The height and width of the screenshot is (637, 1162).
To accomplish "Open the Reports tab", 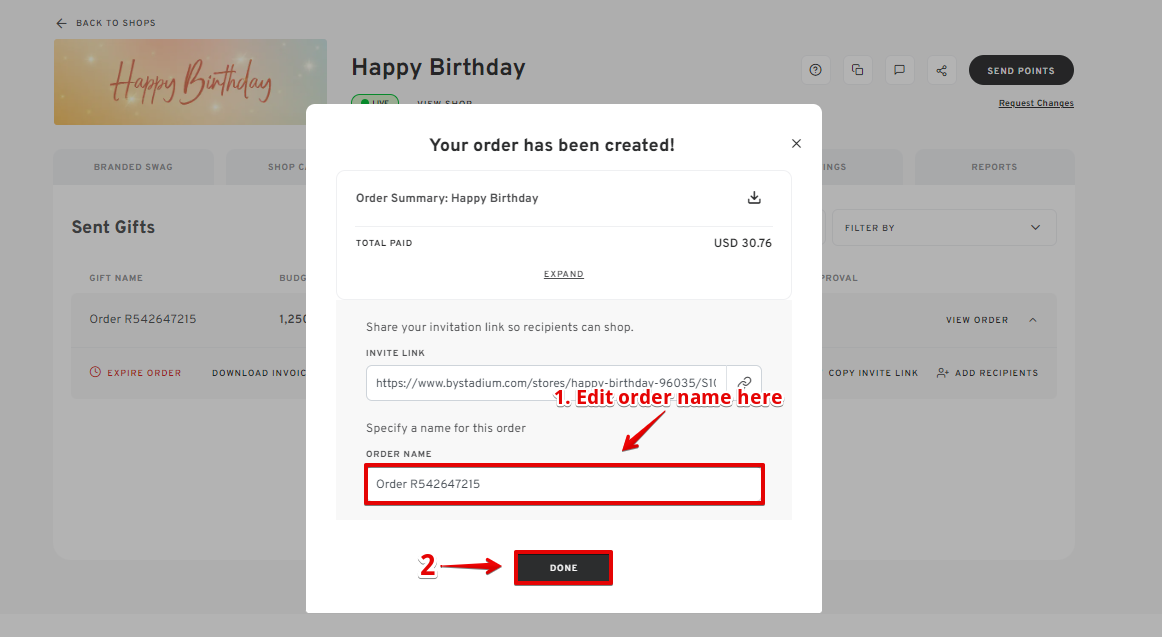I will [x=994, y=167].
